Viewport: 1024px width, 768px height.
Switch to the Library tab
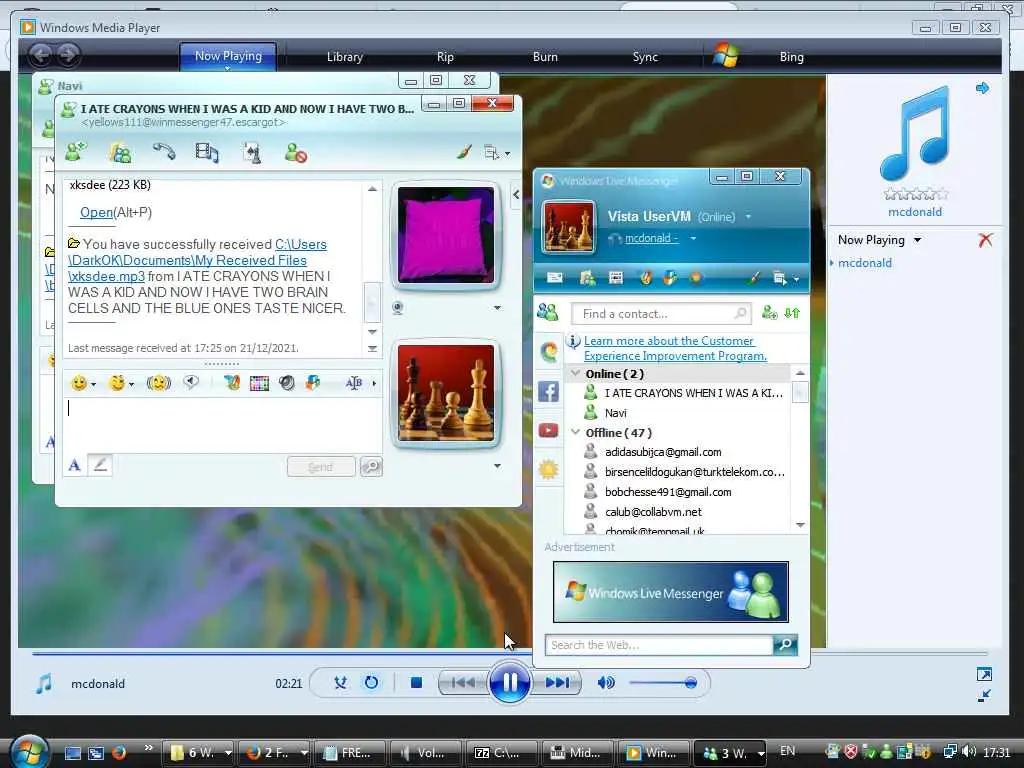pyautogui.click(x=345, y=57)
